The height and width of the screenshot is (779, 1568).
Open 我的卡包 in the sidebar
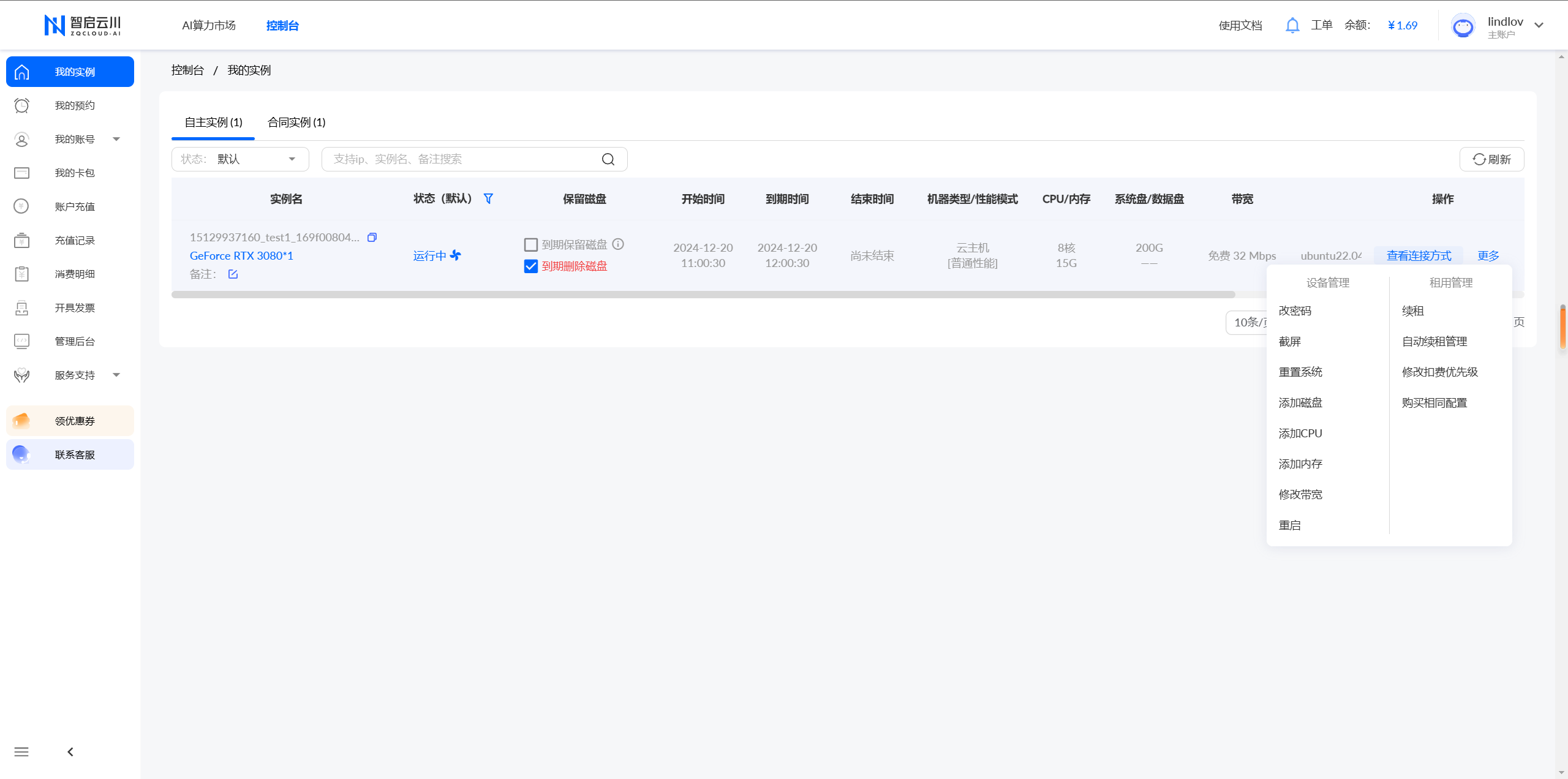tap(74, 173)
